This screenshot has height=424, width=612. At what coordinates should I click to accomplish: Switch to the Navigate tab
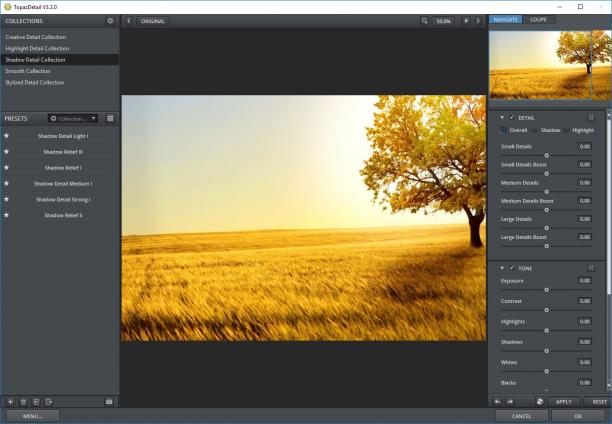pyautogui.click(x=505, y=20)
